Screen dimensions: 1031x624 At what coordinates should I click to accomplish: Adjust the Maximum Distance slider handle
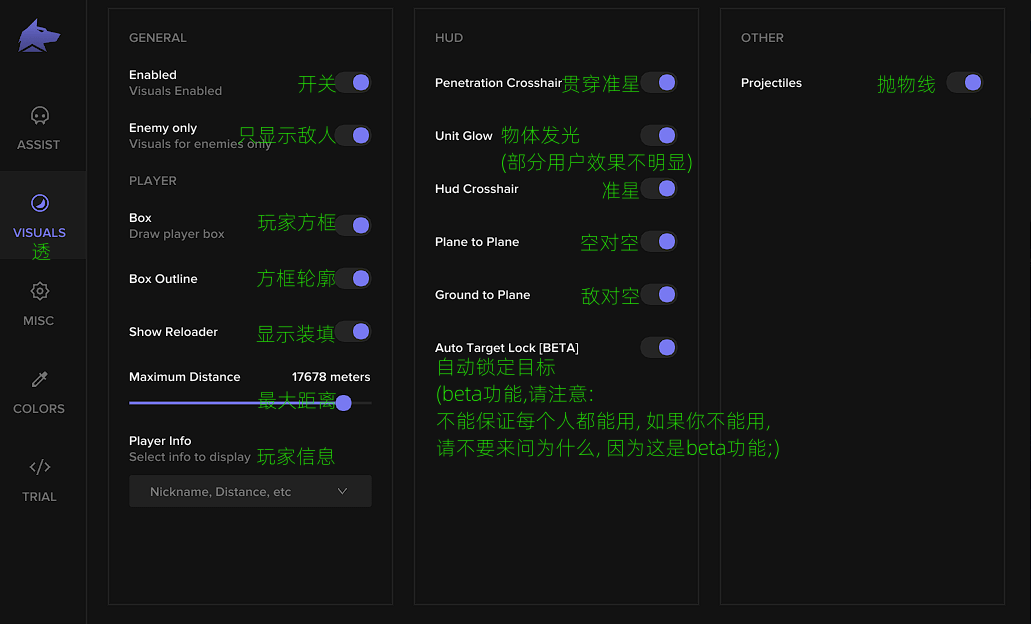pos(343,403)
